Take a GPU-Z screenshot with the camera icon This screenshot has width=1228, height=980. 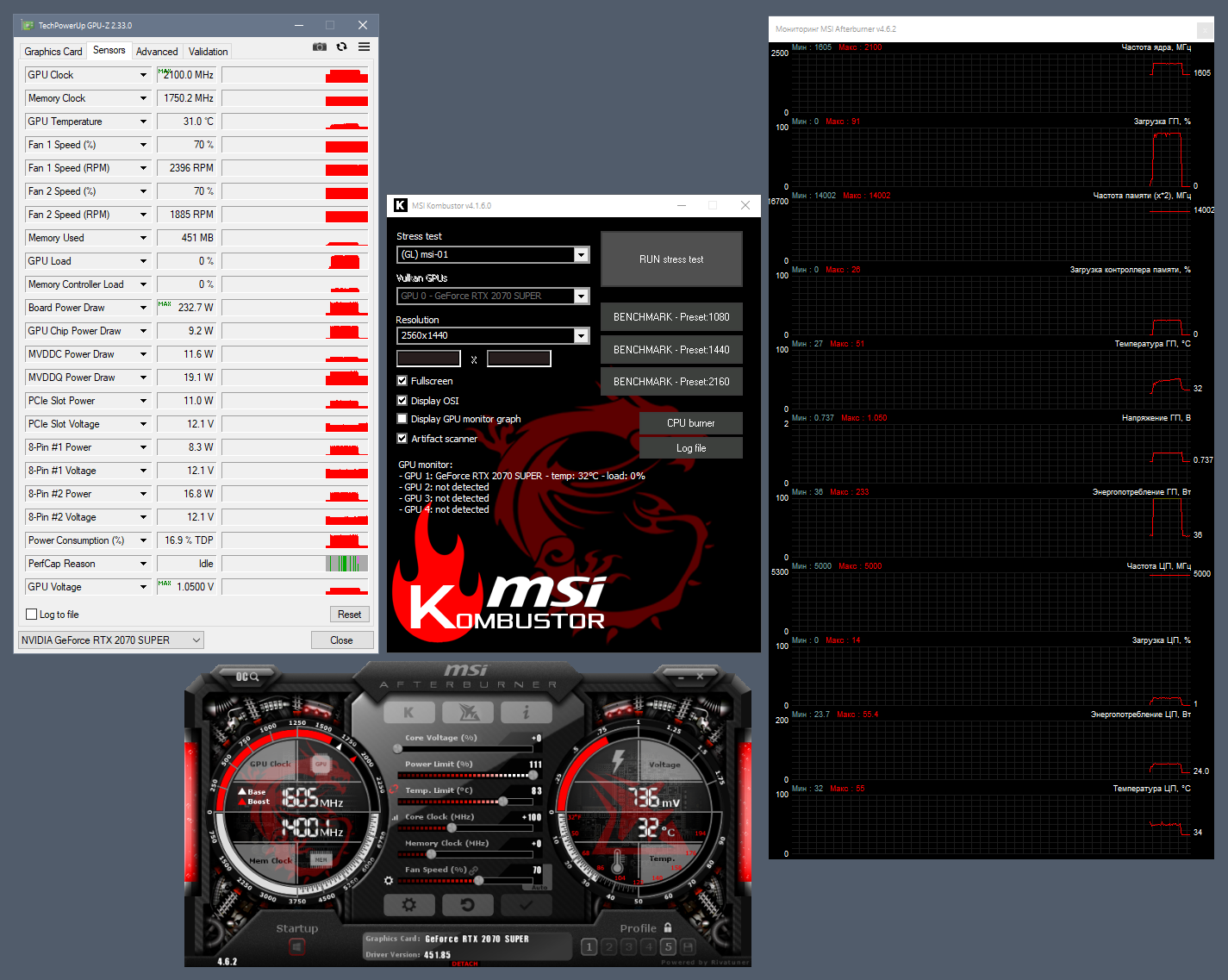pyautogui.click(x=320, y=47)
